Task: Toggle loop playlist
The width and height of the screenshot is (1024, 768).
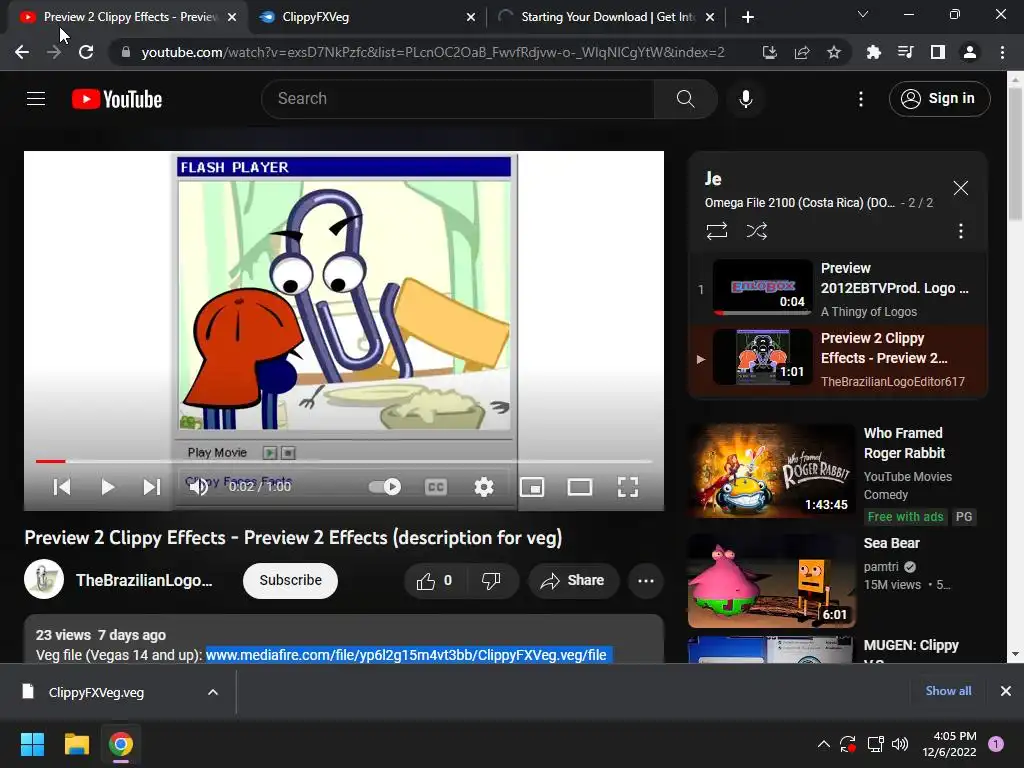Action: coord(716,231)
